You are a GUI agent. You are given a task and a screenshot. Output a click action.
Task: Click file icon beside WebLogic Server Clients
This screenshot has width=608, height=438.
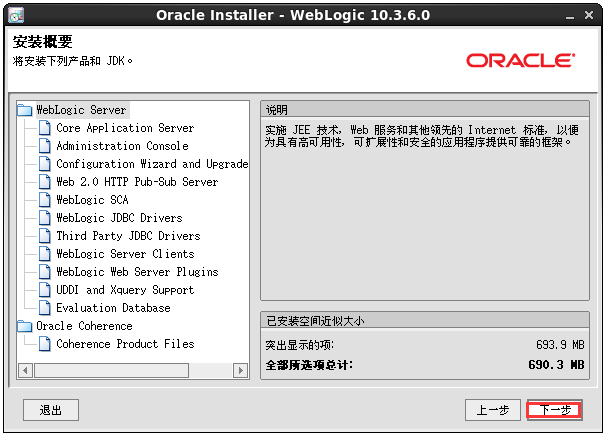coord(45,254)
